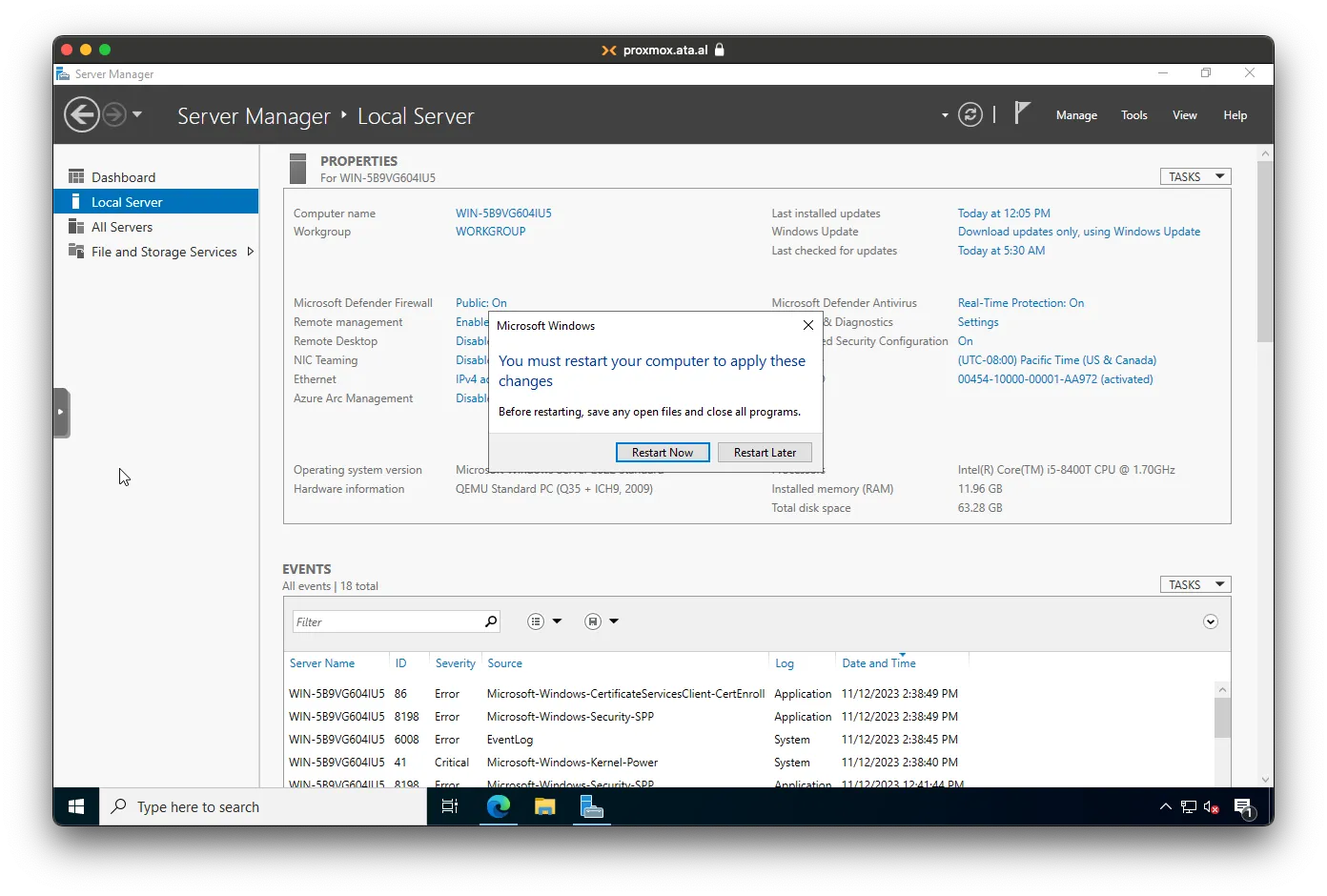This screenshot has width=1327, height=896.
Task: Click Restart Later in the dialog
Action: pos(765,453)
